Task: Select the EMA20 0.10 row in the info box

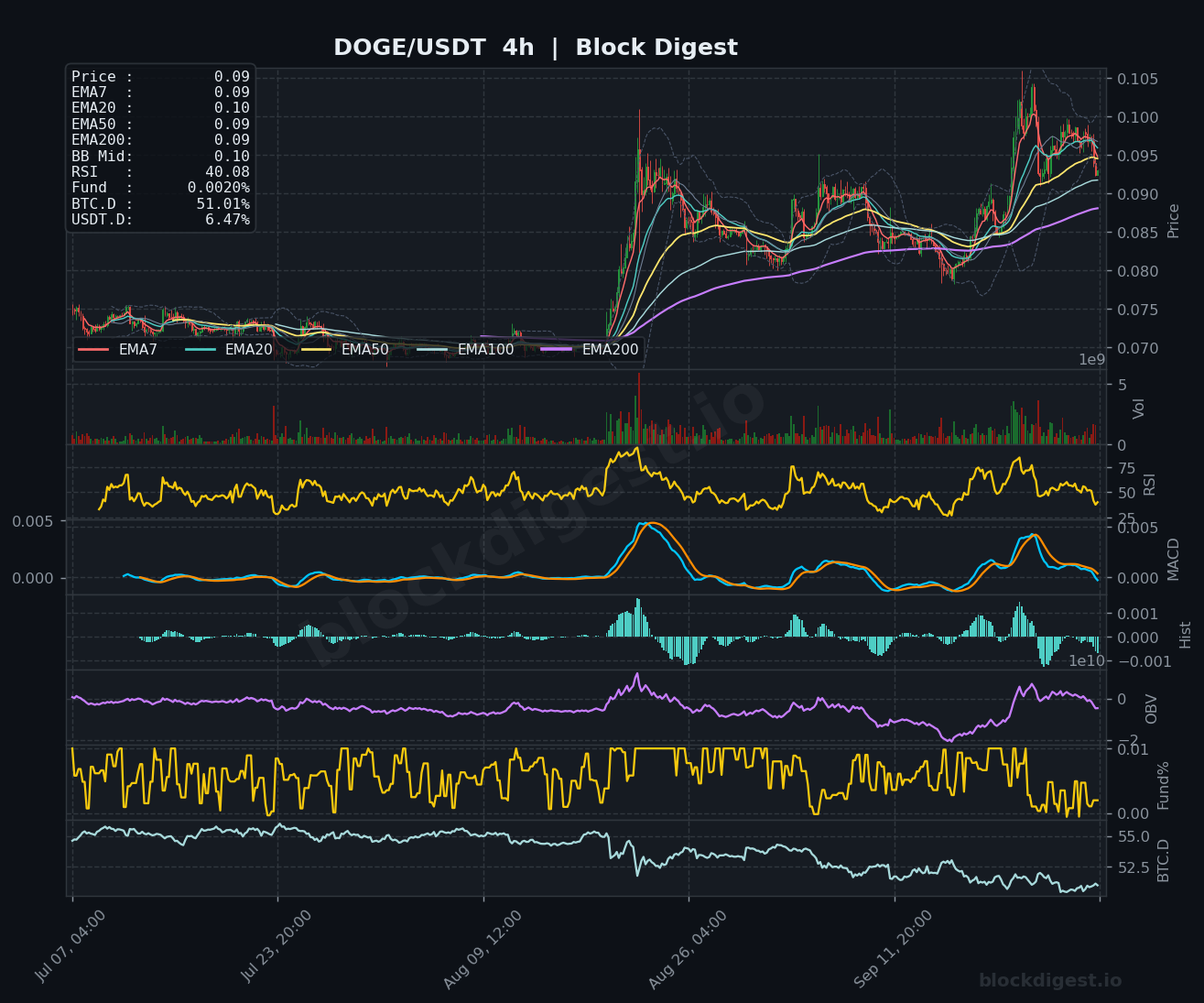Action: 160,108
